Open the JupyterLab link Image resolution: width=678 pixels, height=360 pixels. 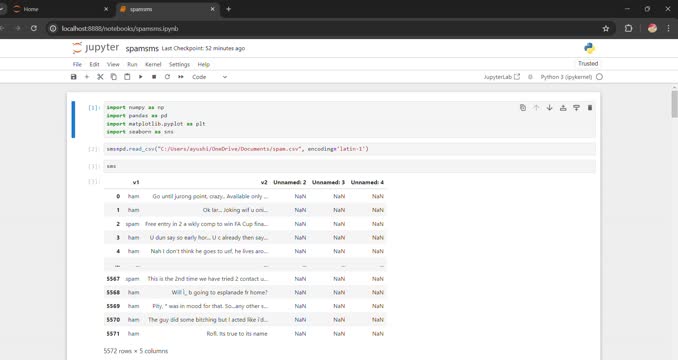click(502, 77)
